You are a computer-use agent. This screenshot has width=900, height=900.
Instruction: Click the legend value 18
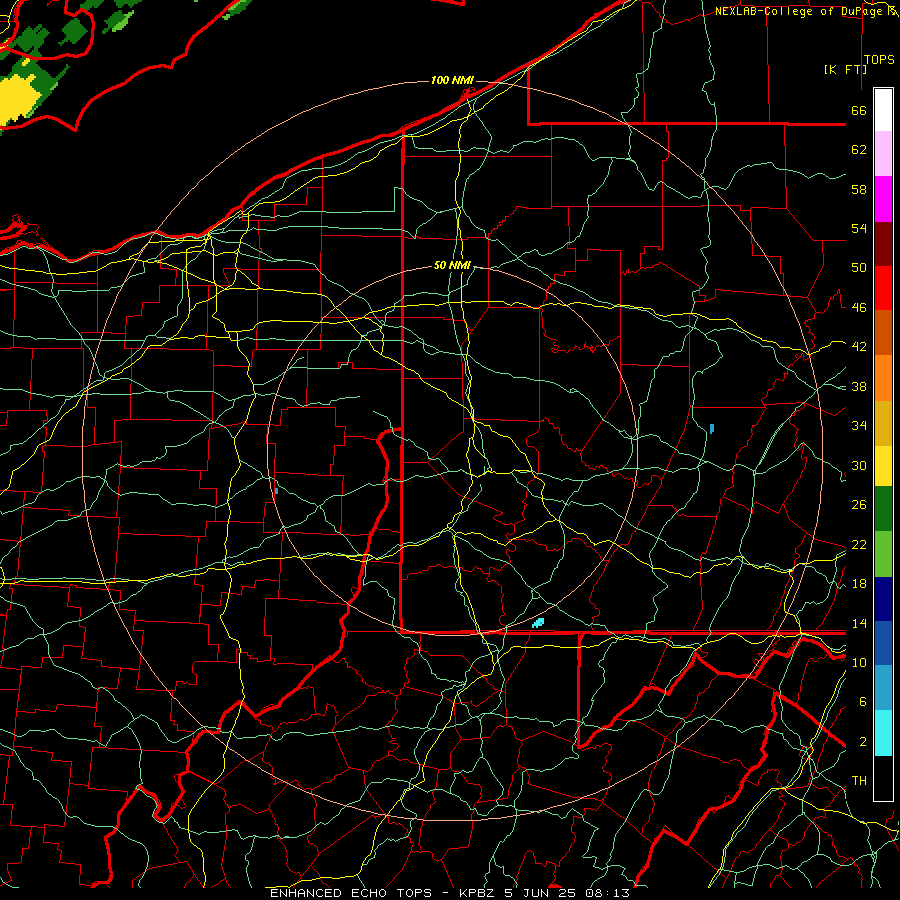pos(859,584)
